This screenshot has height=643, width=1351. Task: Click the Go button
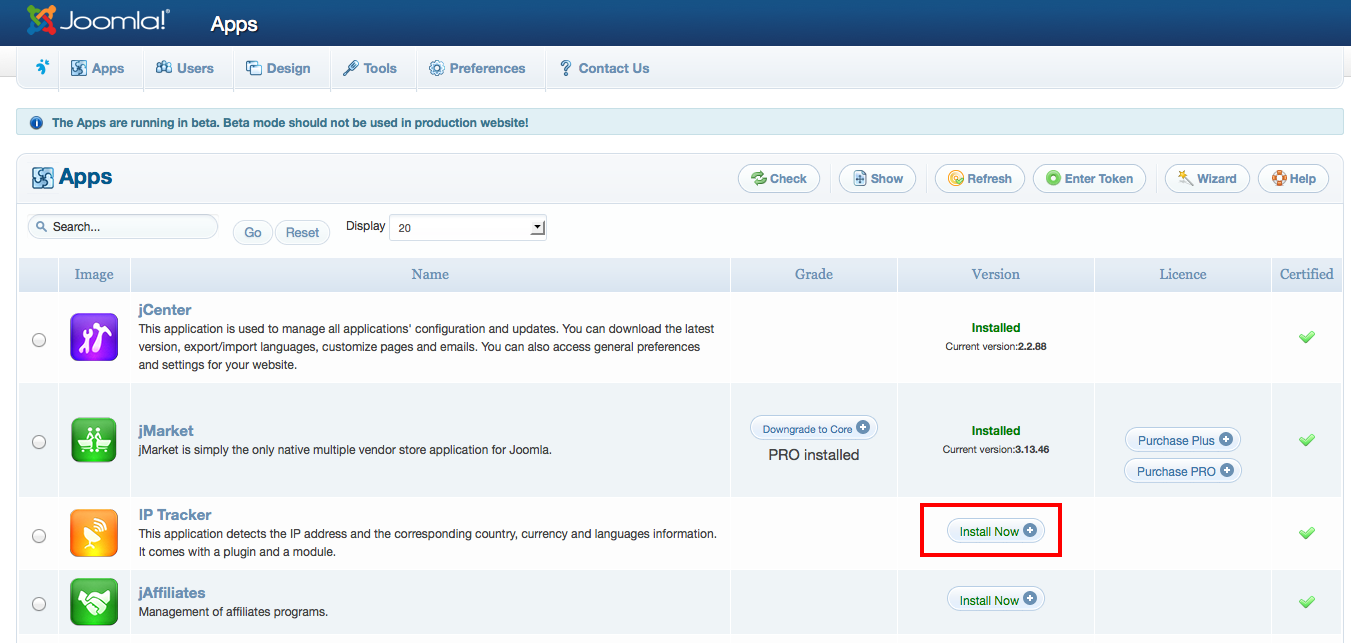click(253, 232)
